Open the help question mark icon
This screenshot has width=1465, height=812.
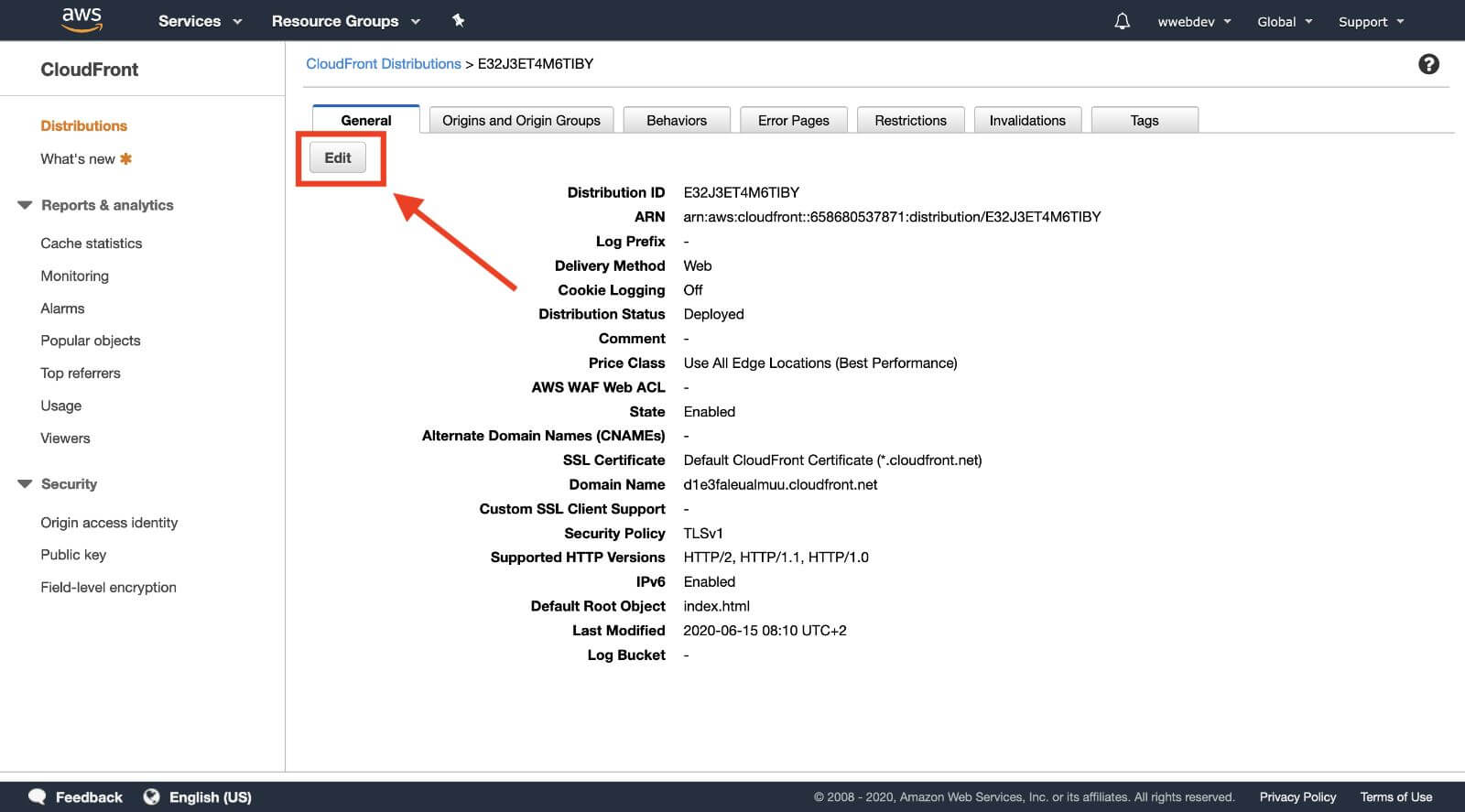[x=1428, y=64]
